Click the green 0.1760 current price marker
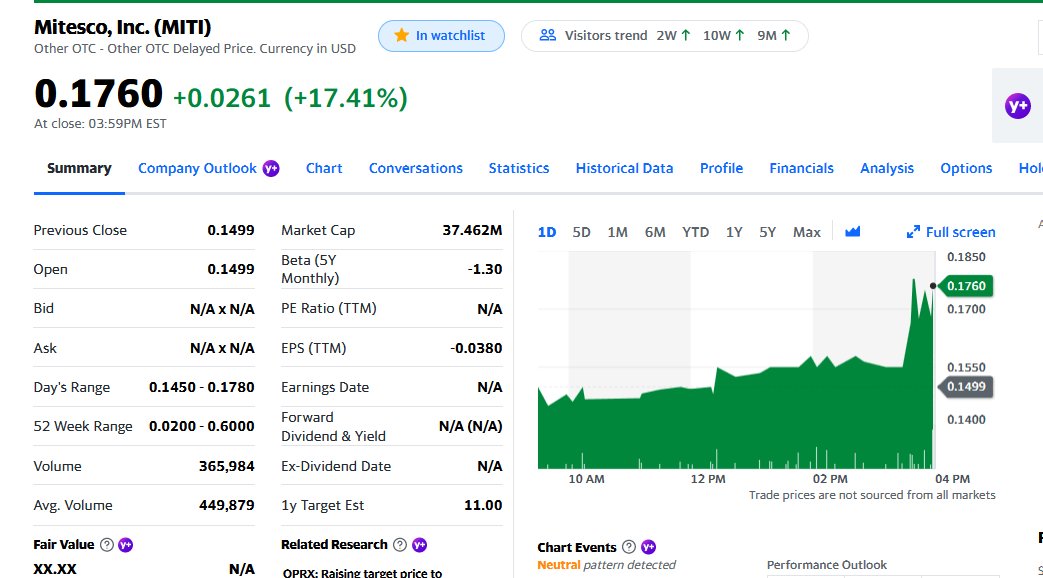The image size is (1043, 578). 966,286
